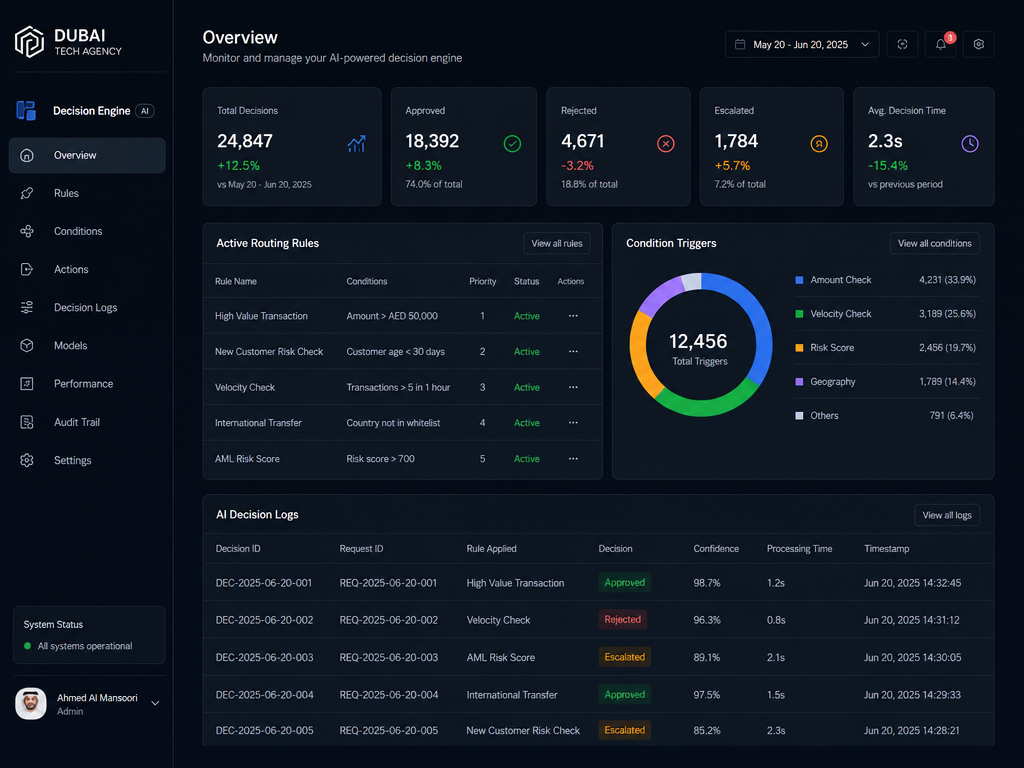Click the Actions icon in sidebar
Screen dimensions: 1024x768
click(x=27, y=269)
